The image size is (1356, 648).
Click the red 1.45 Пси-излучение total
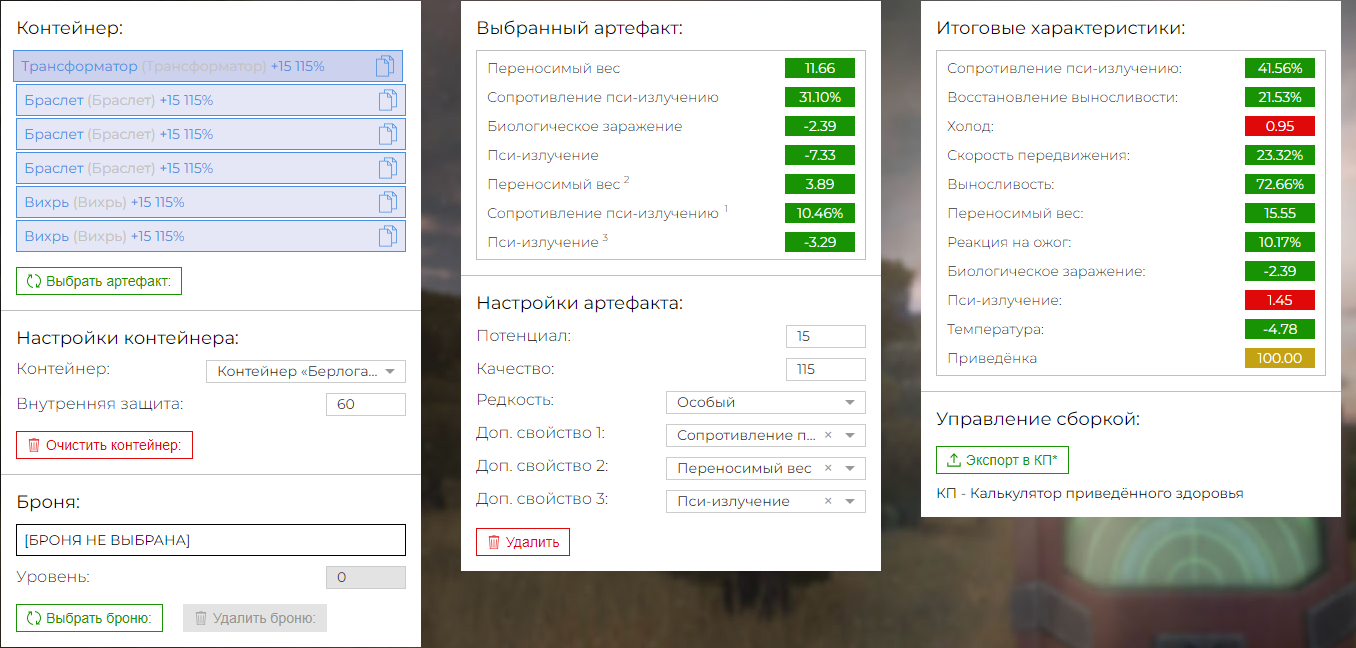[x=1280, y=300]
